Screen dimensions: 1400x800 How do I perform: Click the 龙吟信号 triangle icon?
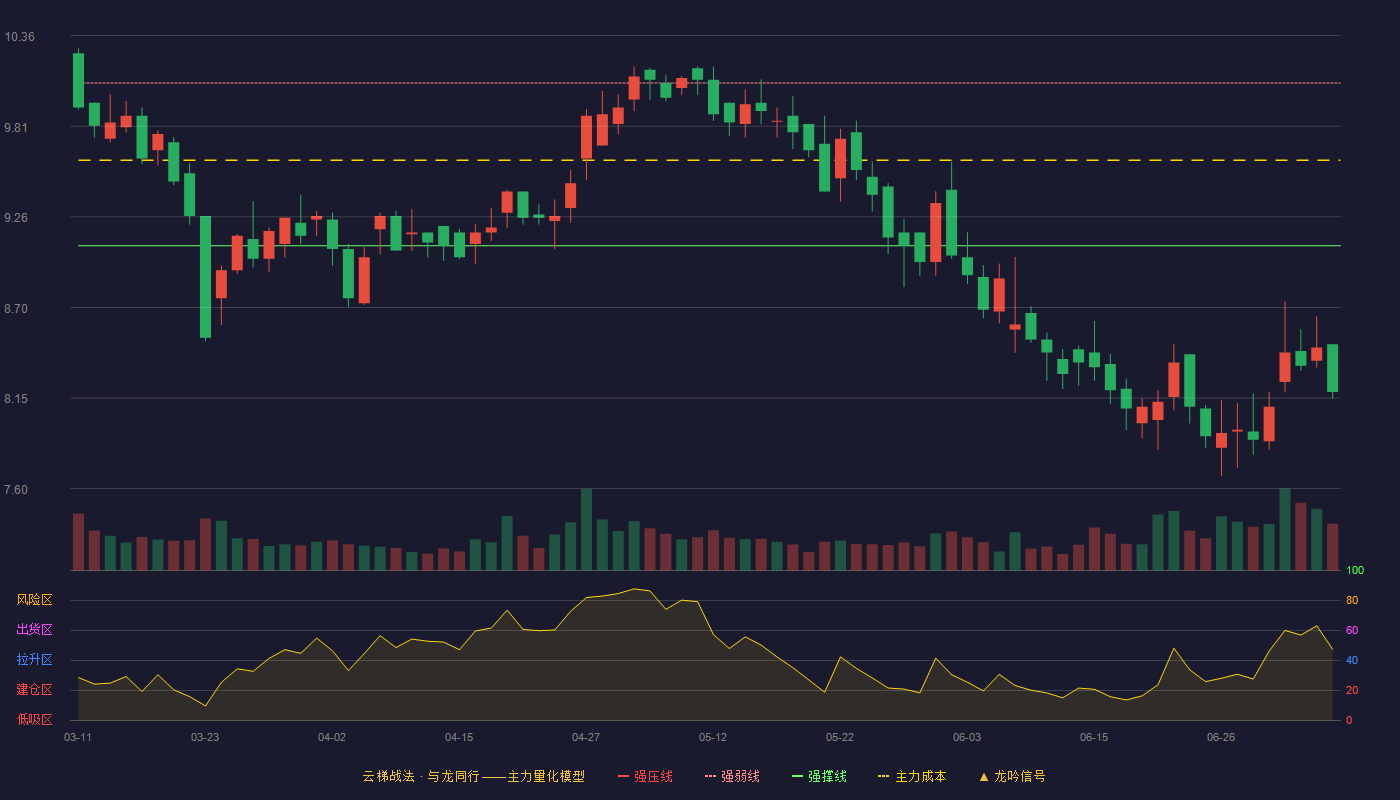point(984,776)
